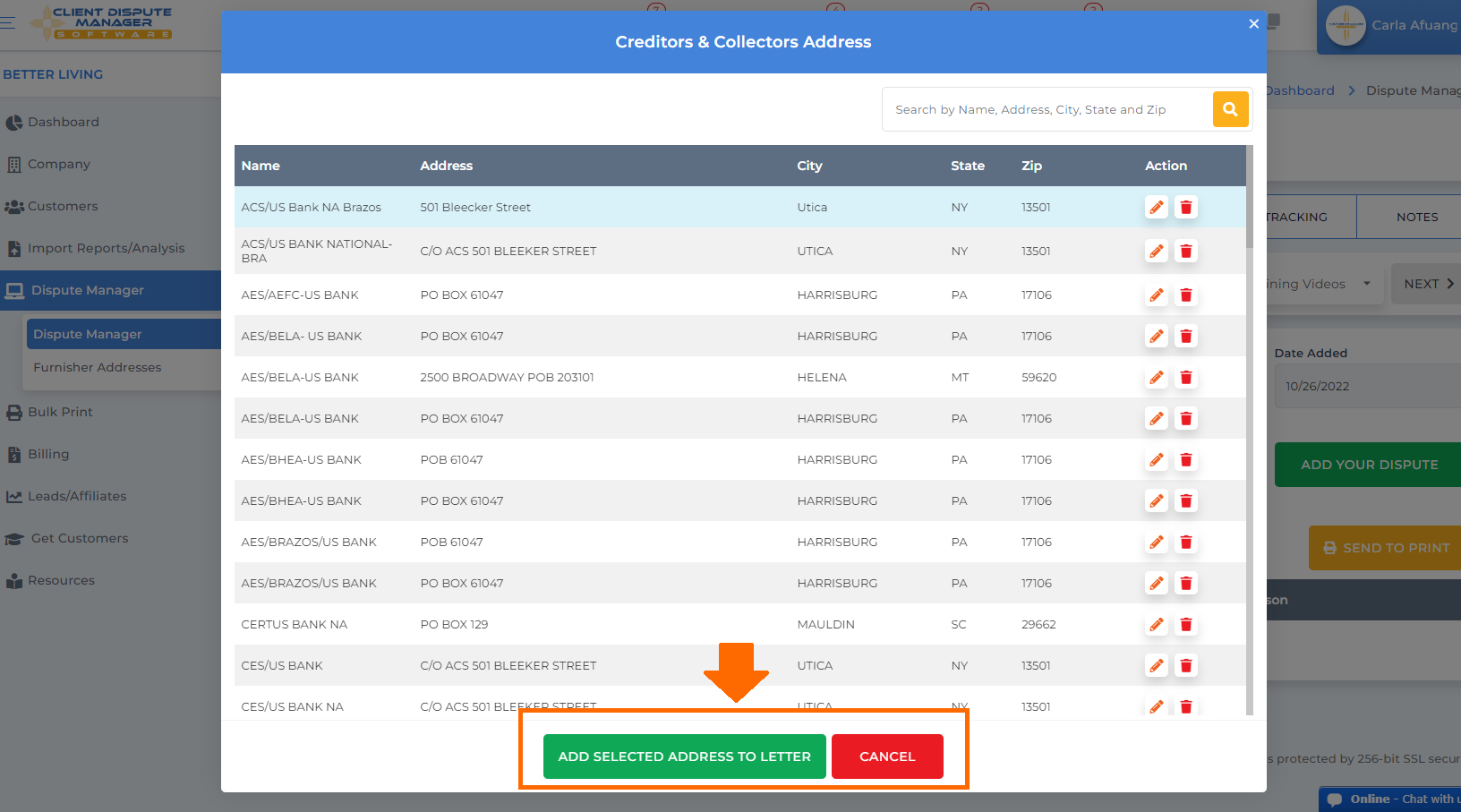Viewport: 1461px width, 812px height.
Task: Click the Bulk Print printer icon
Action: click(14, 413)
